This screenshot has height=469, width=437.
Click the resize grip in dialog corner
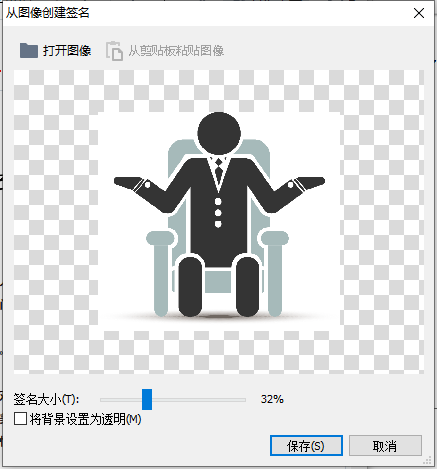(x=427, y=461)
